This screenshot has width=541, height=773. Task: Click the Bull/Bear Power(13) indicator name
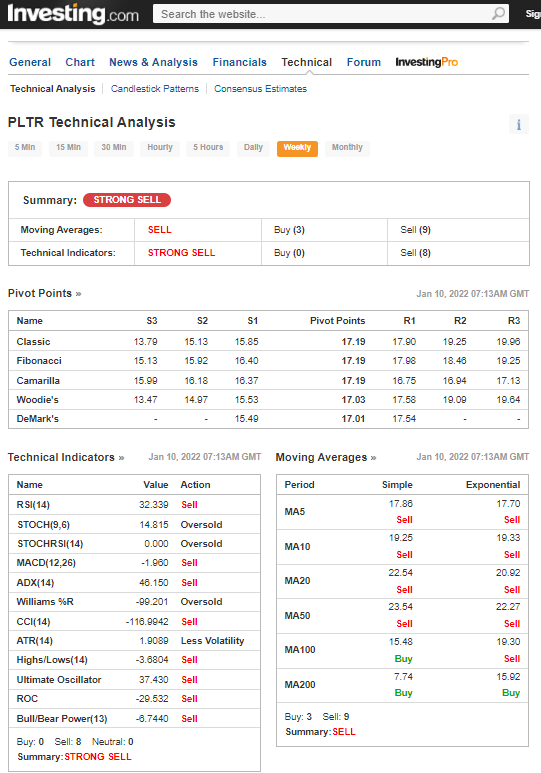pyautogui.click(x=62, y=719)
